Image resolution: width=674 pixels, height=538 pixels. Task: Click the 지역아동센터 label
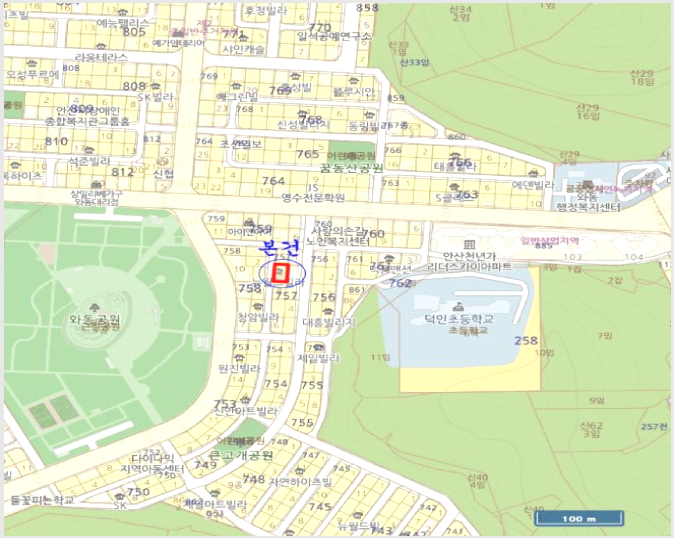click(x=152, y=468)
